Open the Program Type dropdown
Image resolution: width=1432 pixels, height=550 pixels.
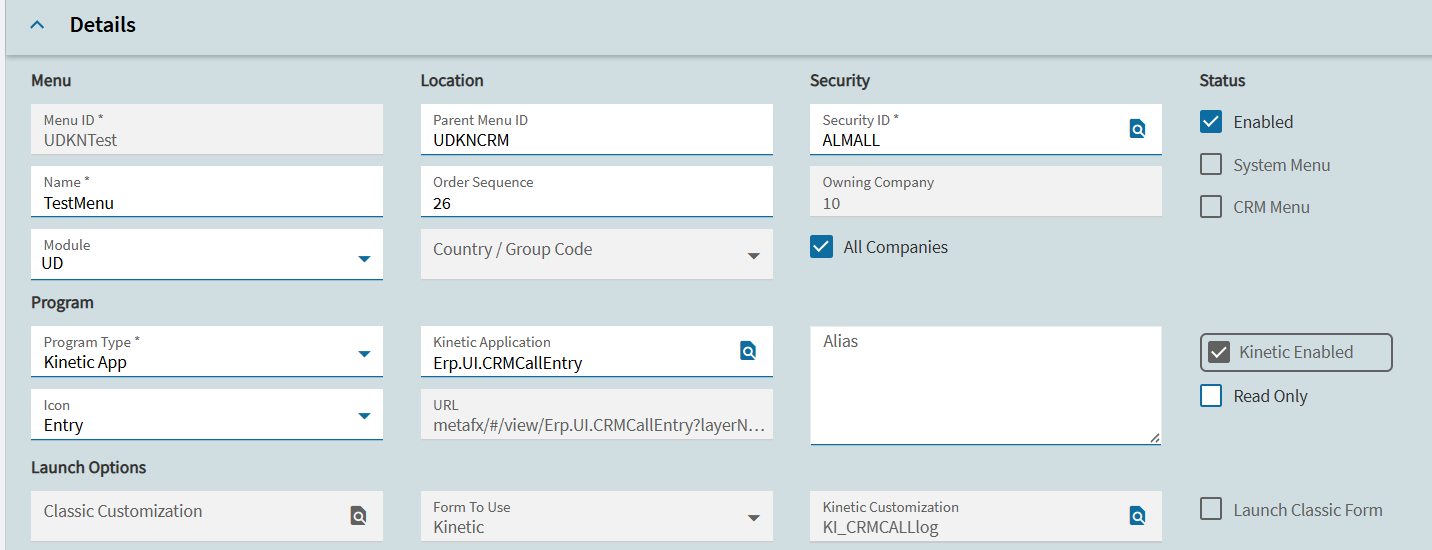pos(364,354)
